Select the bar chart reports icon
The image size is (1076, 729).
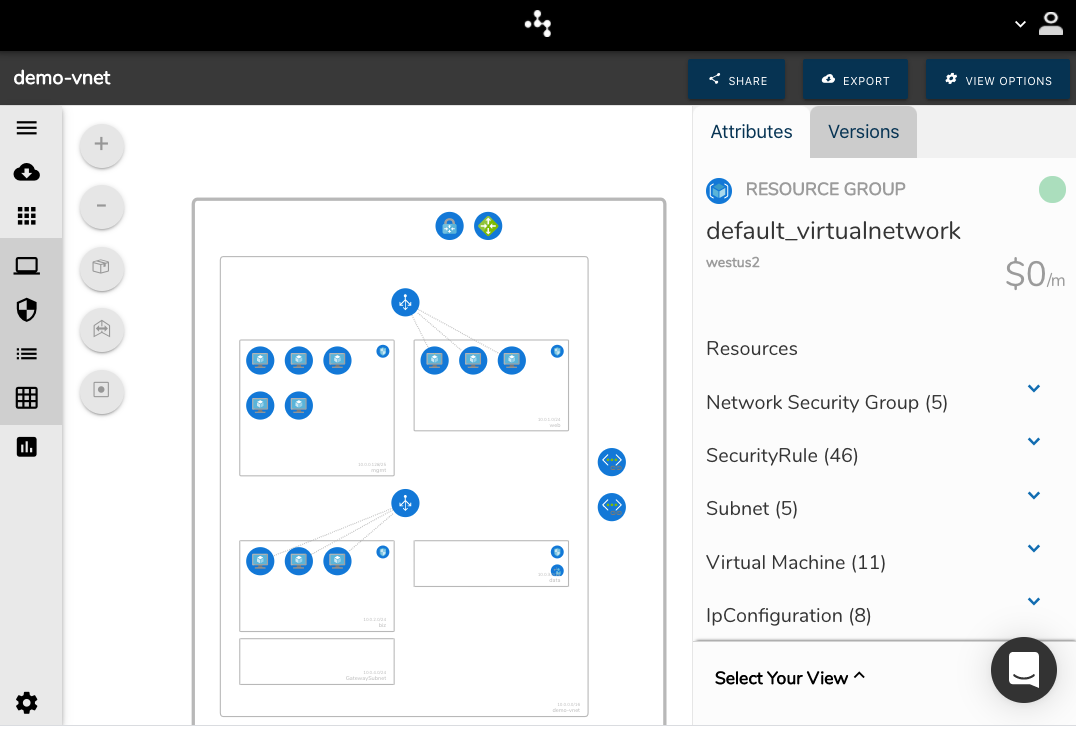pyautogui.click(x=27, y=447)
